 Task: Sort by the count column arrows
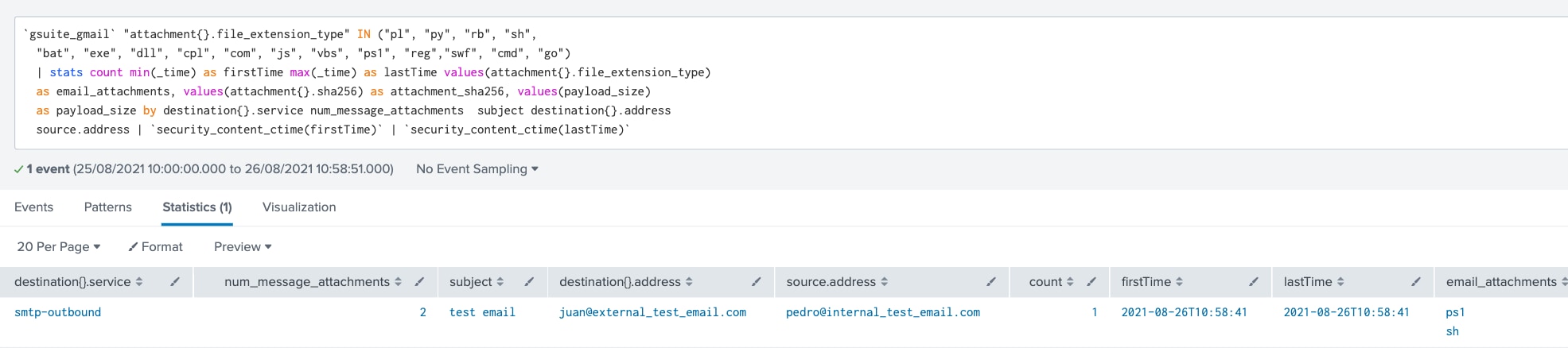(x=1070, y=282)
